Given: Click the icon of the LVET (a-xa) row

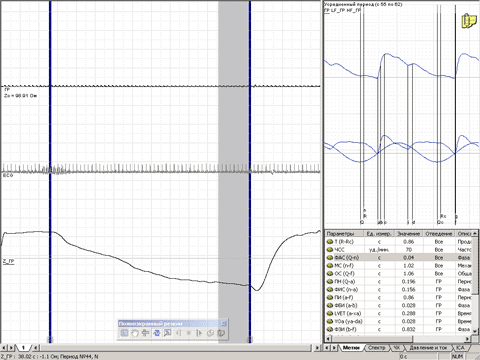Looking at the screenshot, I should 330,313.
